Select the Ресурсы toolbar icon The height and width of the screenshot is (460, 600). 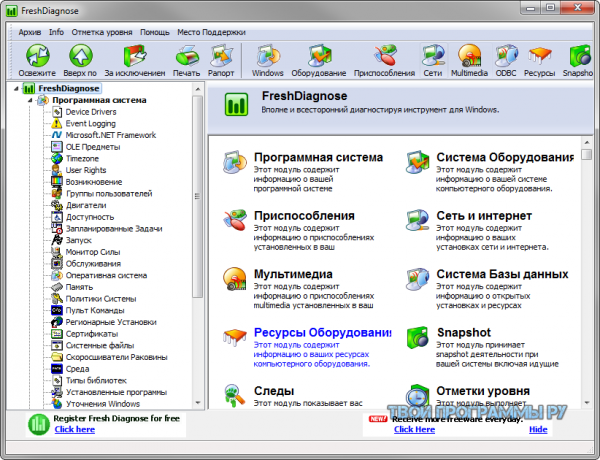click(540, 56)
